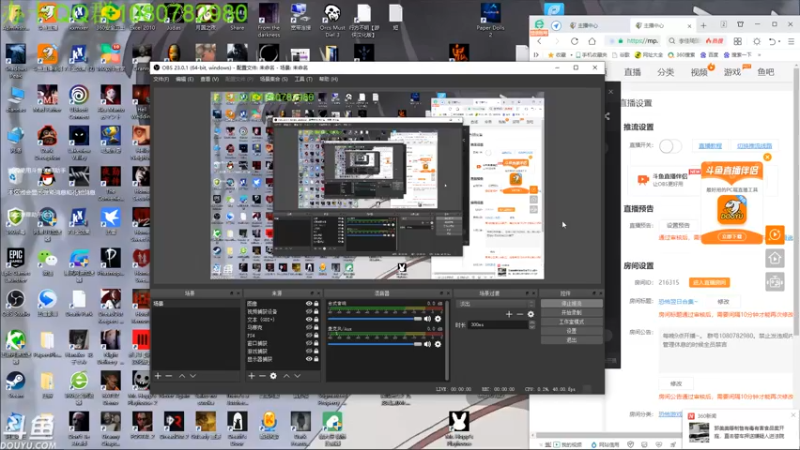The height and width of the screenshot is (450, 800).
Task: Remove the selected source with the minus icon
Action: (262, 376)
